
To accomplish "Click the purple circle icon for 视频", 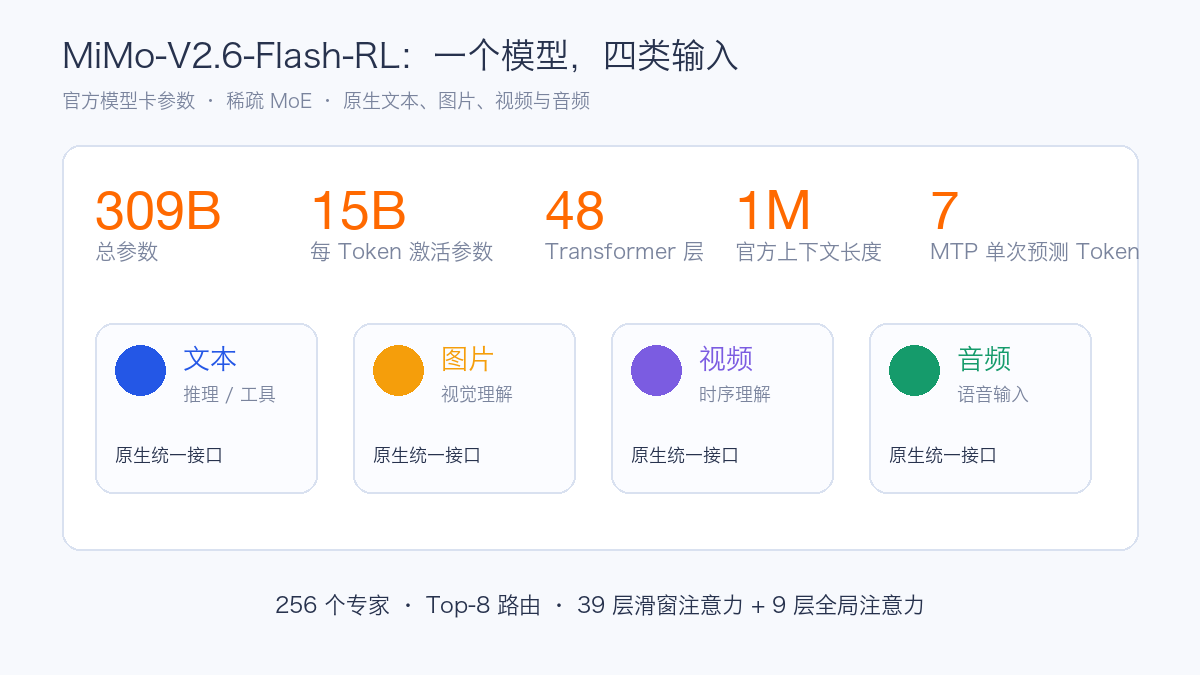I will click(656, 370).
